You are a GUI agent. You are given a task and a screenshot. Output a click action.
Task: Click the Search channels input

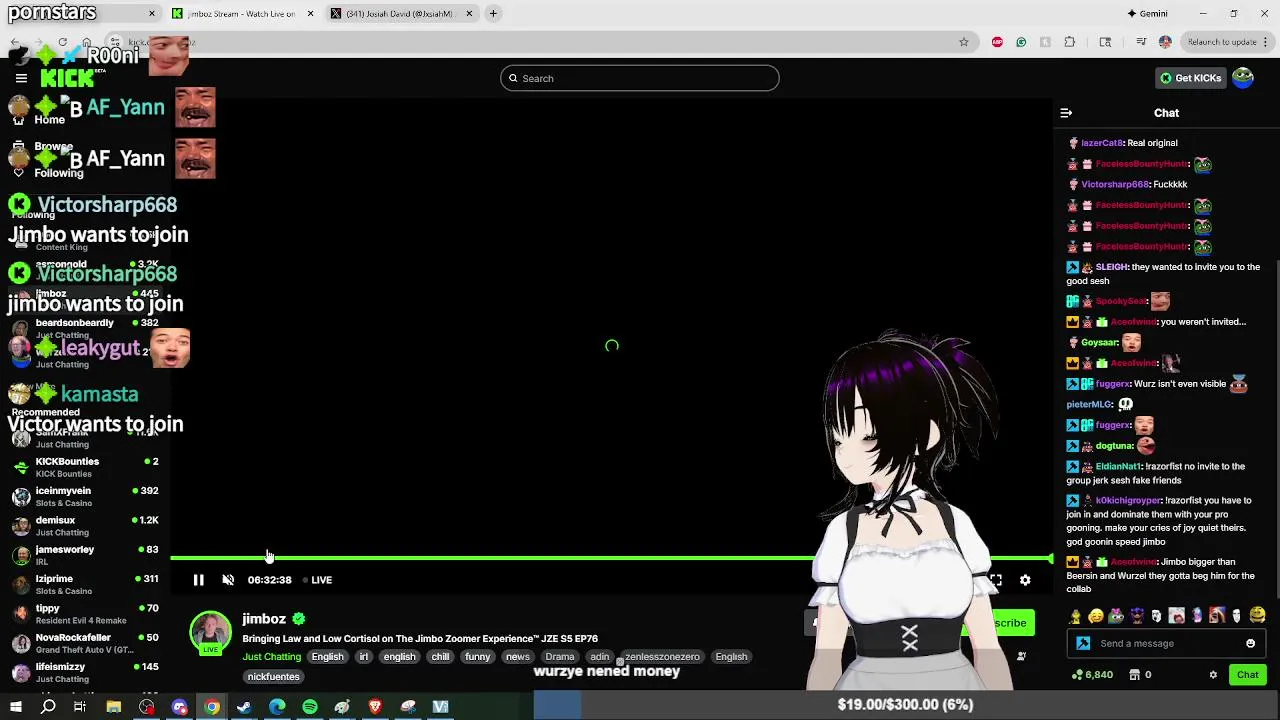[640, 78]
